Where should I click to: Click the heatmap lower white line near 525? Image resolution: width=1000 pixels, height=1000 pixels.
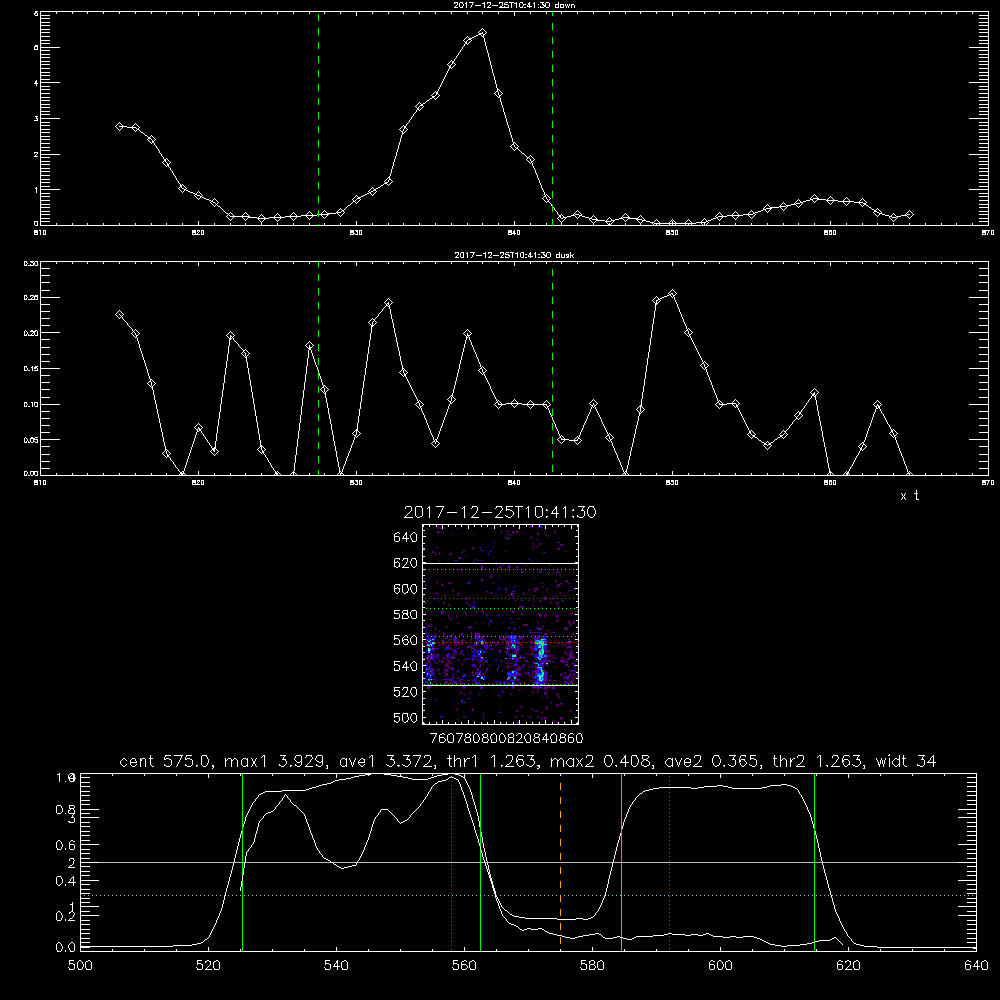point(500,685)
